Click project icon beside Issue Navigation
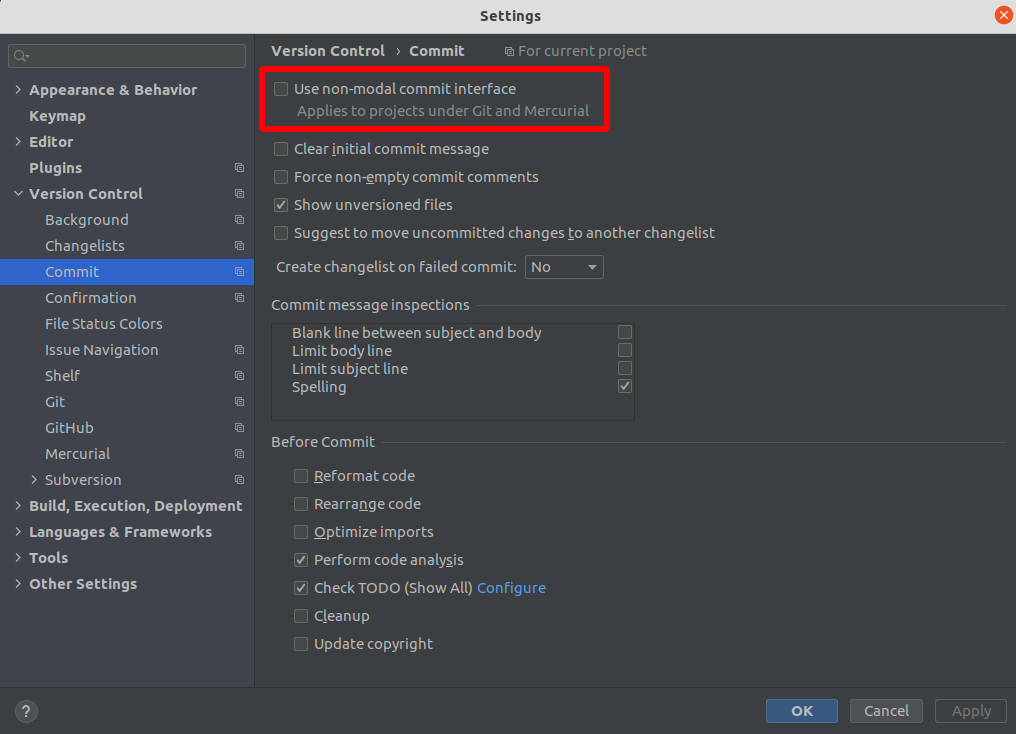 tap(239, 350)
